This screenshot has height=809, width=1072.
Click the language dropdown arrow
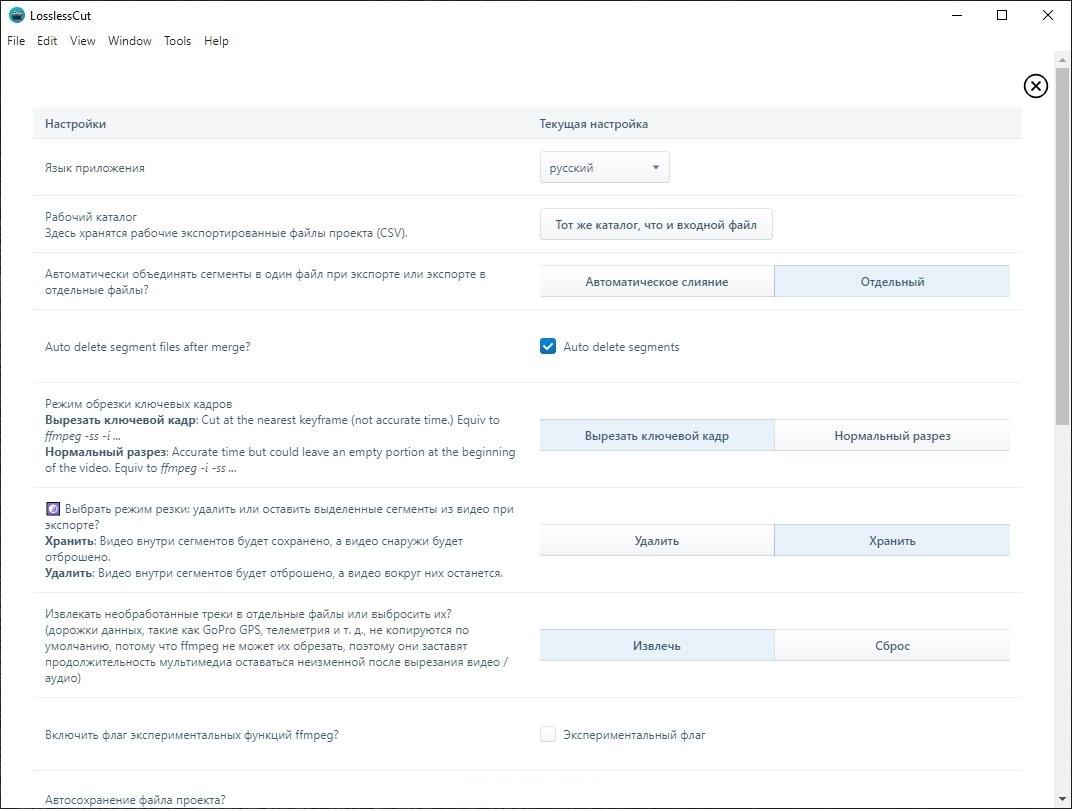point(655,168)
